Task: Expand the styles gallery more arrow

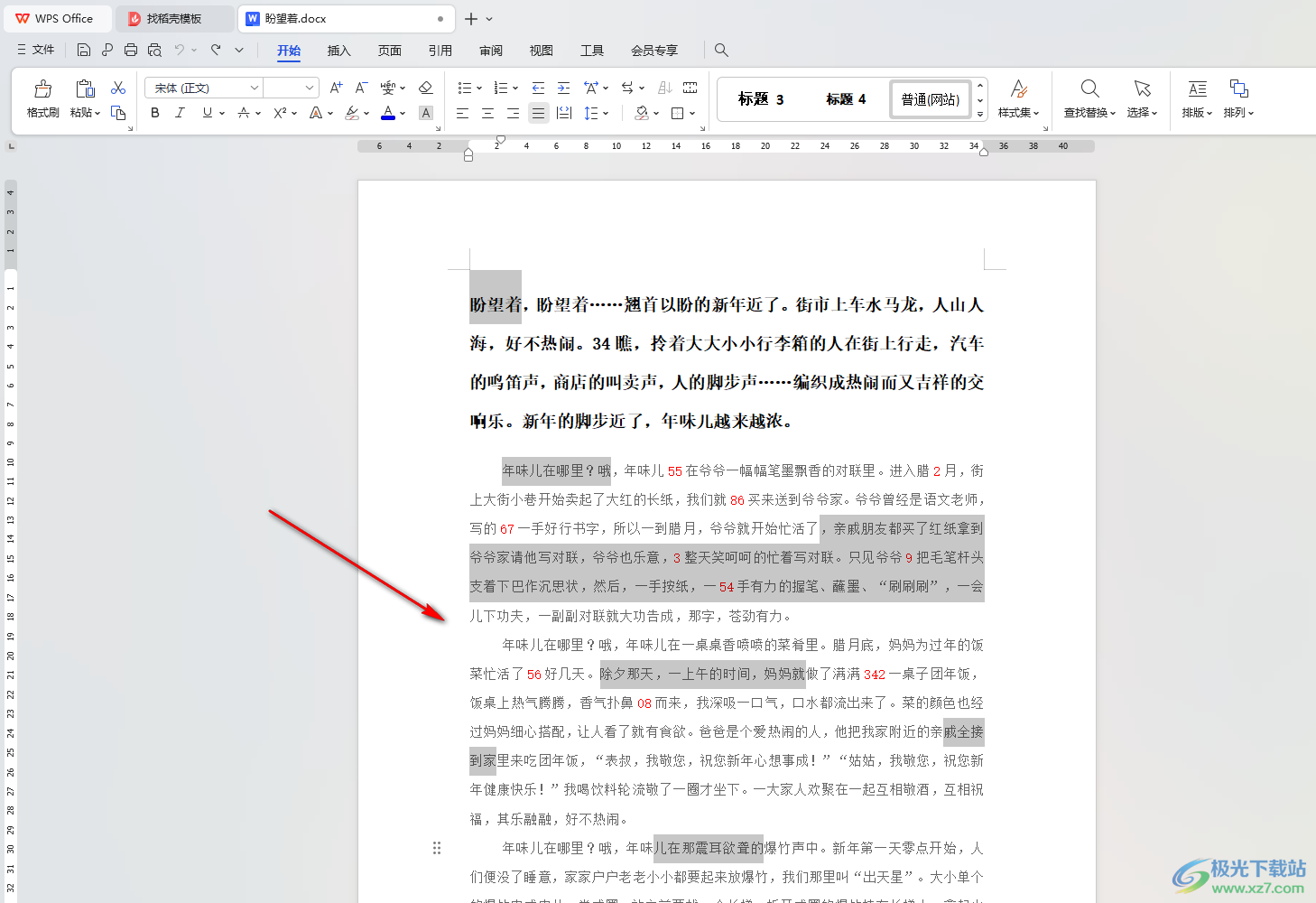Action: (980, 115)
